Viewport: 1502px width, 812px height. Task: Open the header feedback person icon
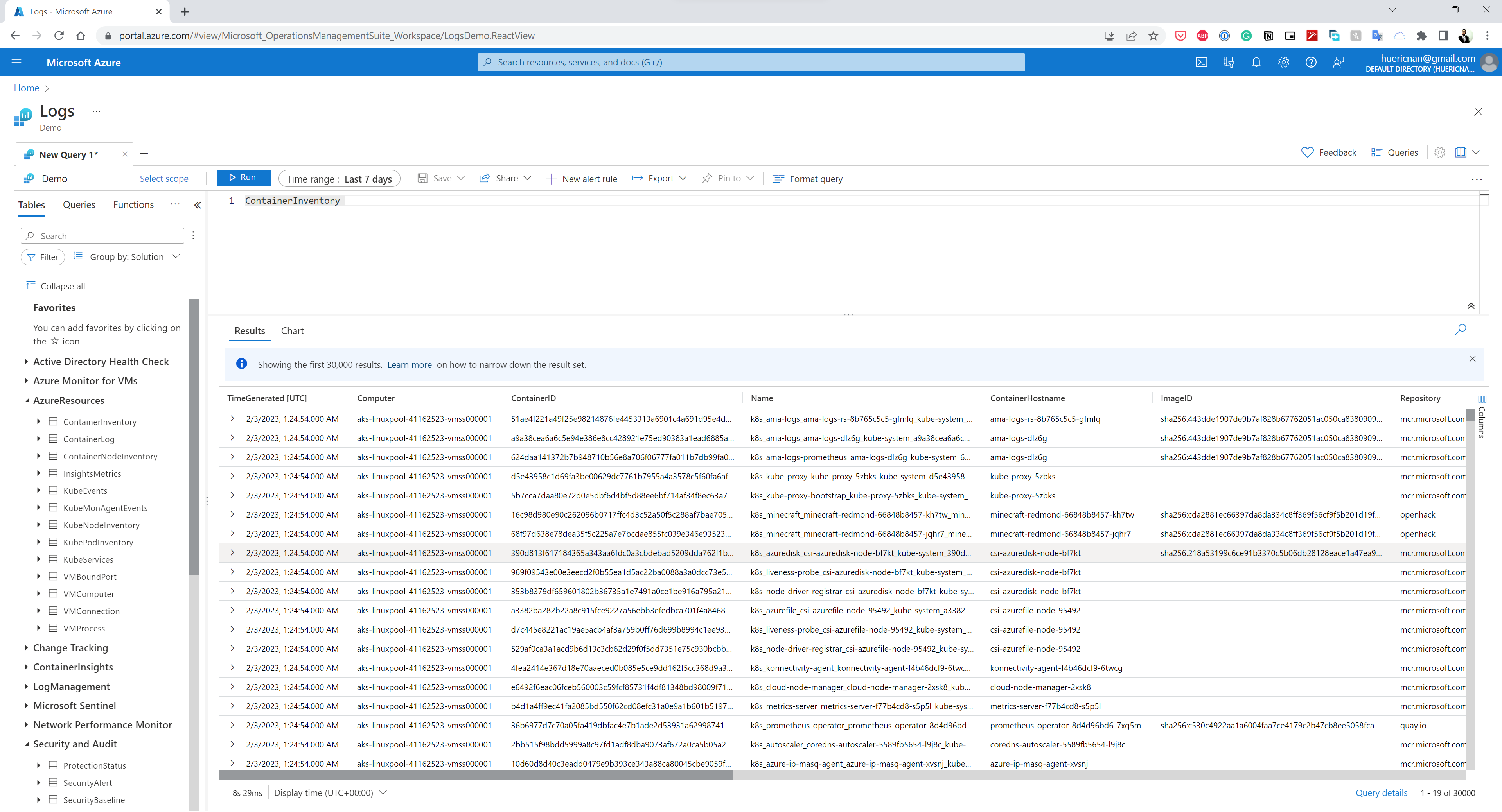coord(1339,63)
